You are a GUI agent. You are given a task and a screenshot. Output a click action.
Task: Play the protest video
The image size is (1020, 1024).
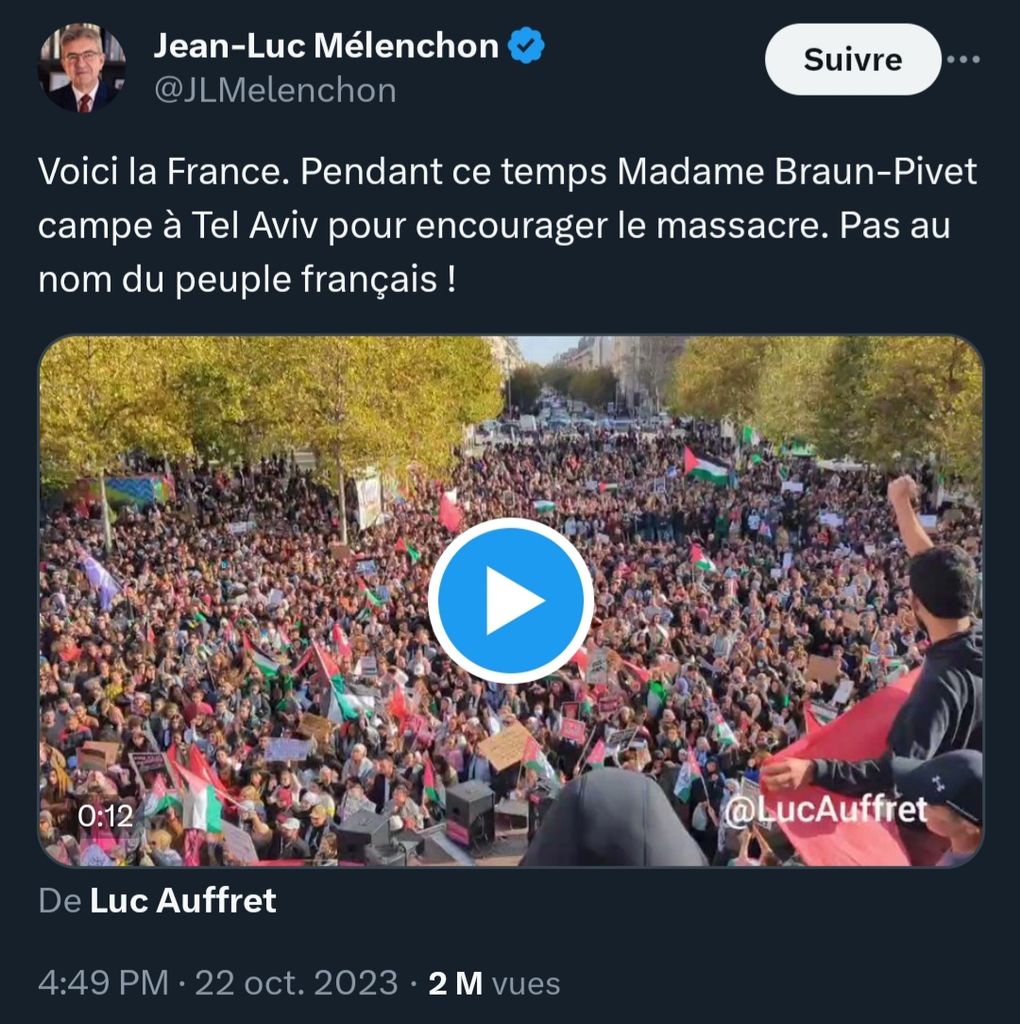510,600
